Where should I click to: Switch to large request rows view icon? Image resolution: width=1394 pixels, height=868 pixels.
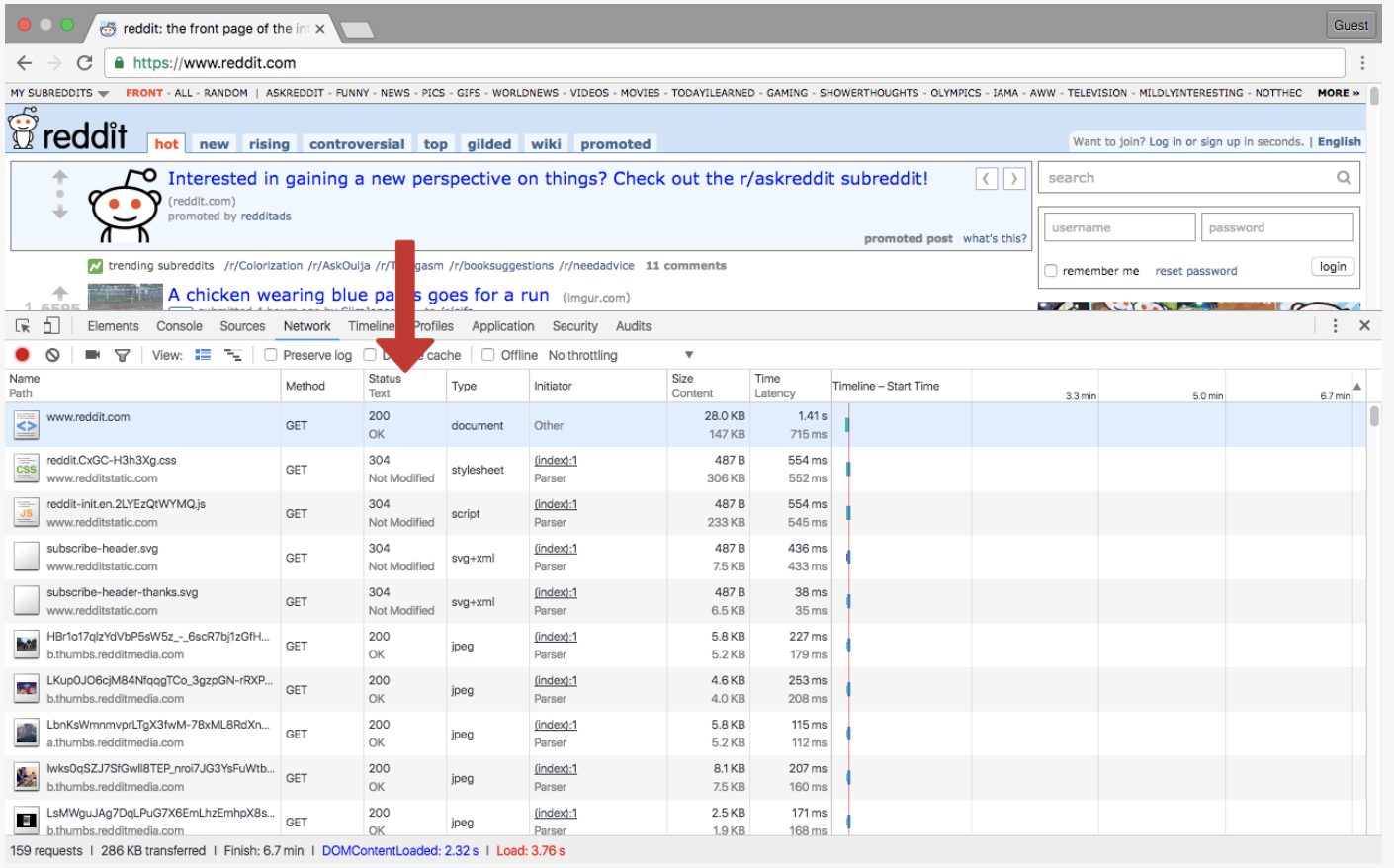203,355
